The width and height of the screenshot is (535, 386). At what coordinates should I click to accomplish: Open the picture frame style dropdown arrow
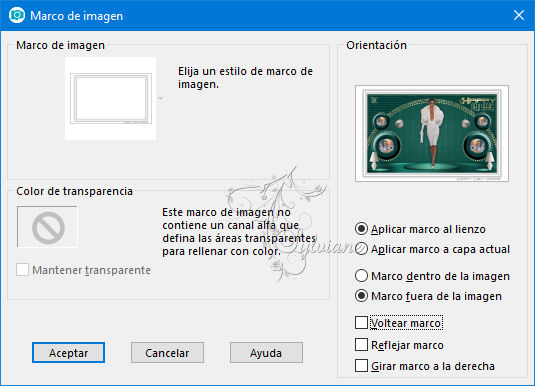pyautogui.click(x=160, y=99)
